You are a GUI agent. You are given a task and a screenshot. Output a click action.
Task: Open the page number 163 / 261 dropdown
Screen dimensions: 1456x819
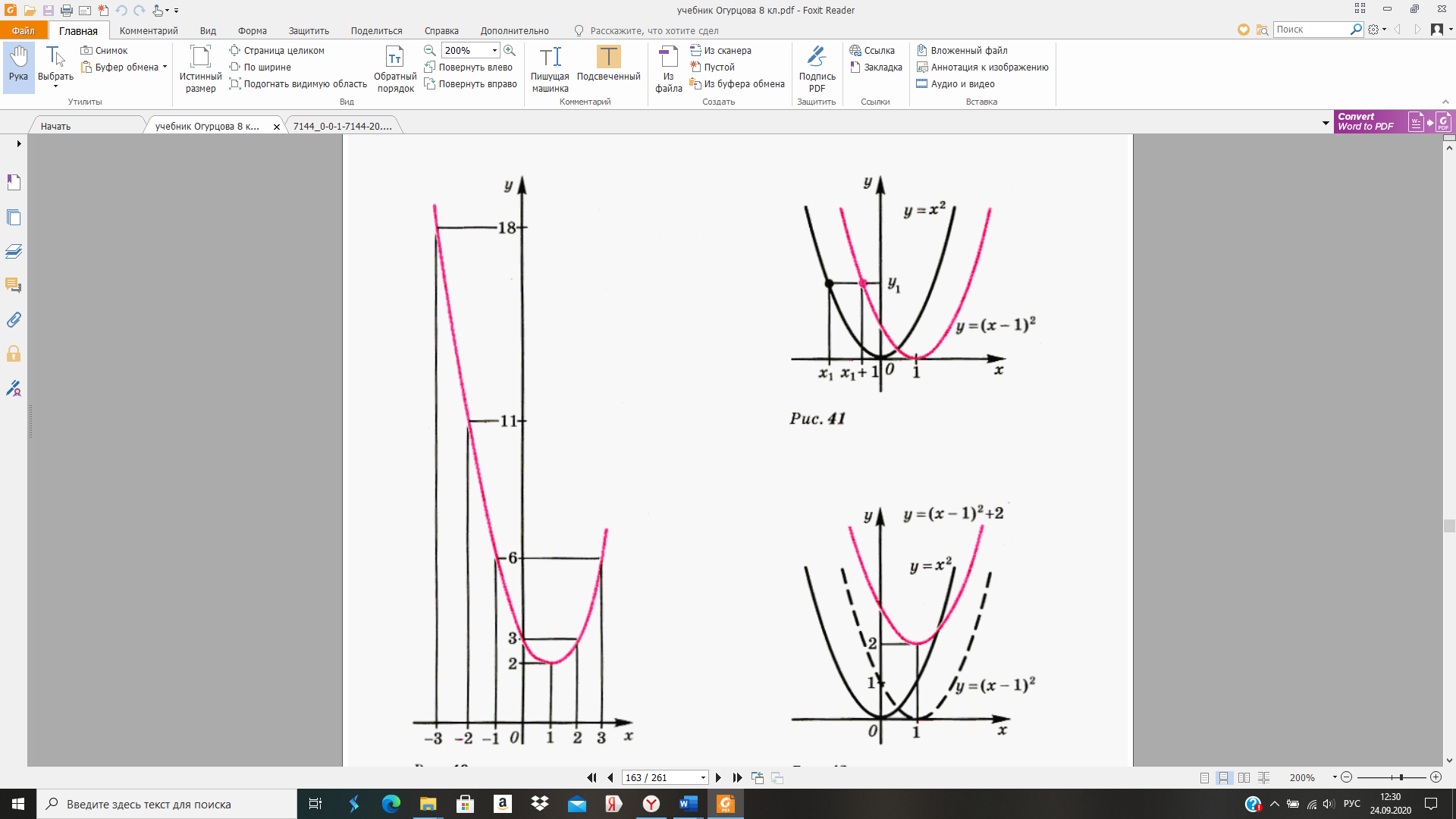coord(703,777)
